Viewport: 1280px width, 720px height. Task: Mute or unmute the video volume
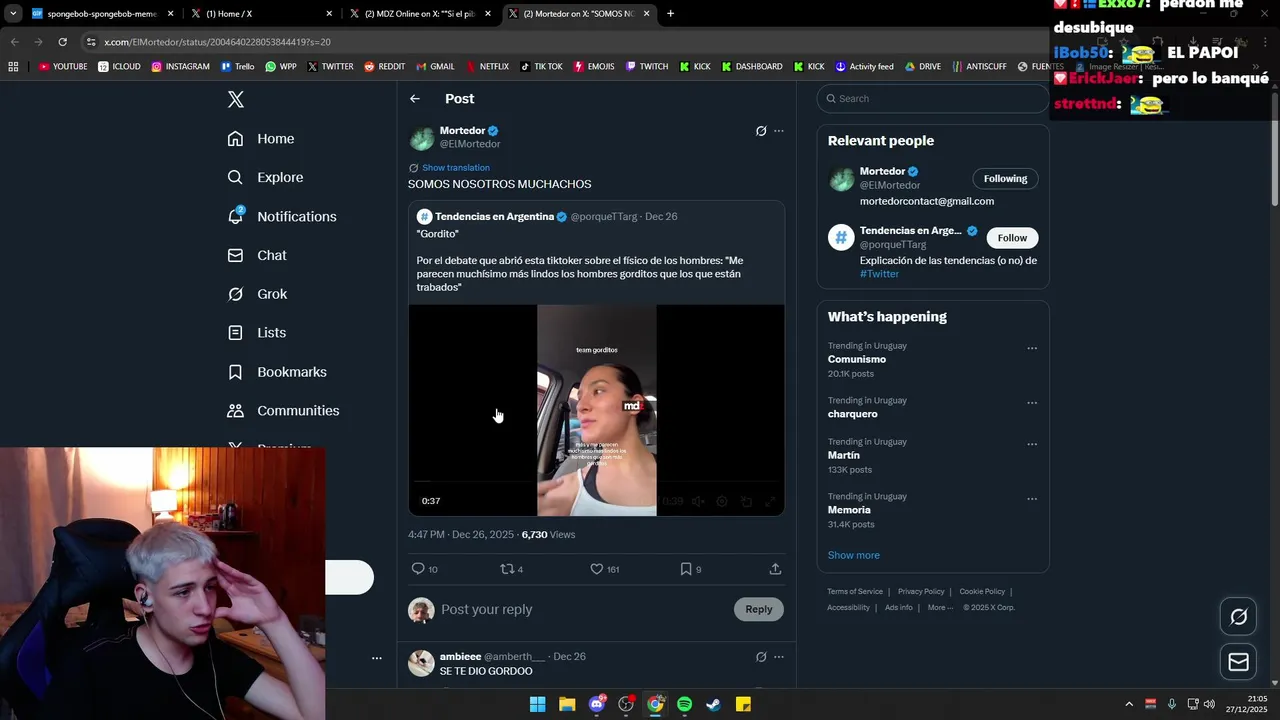click(x=698, y=501)
